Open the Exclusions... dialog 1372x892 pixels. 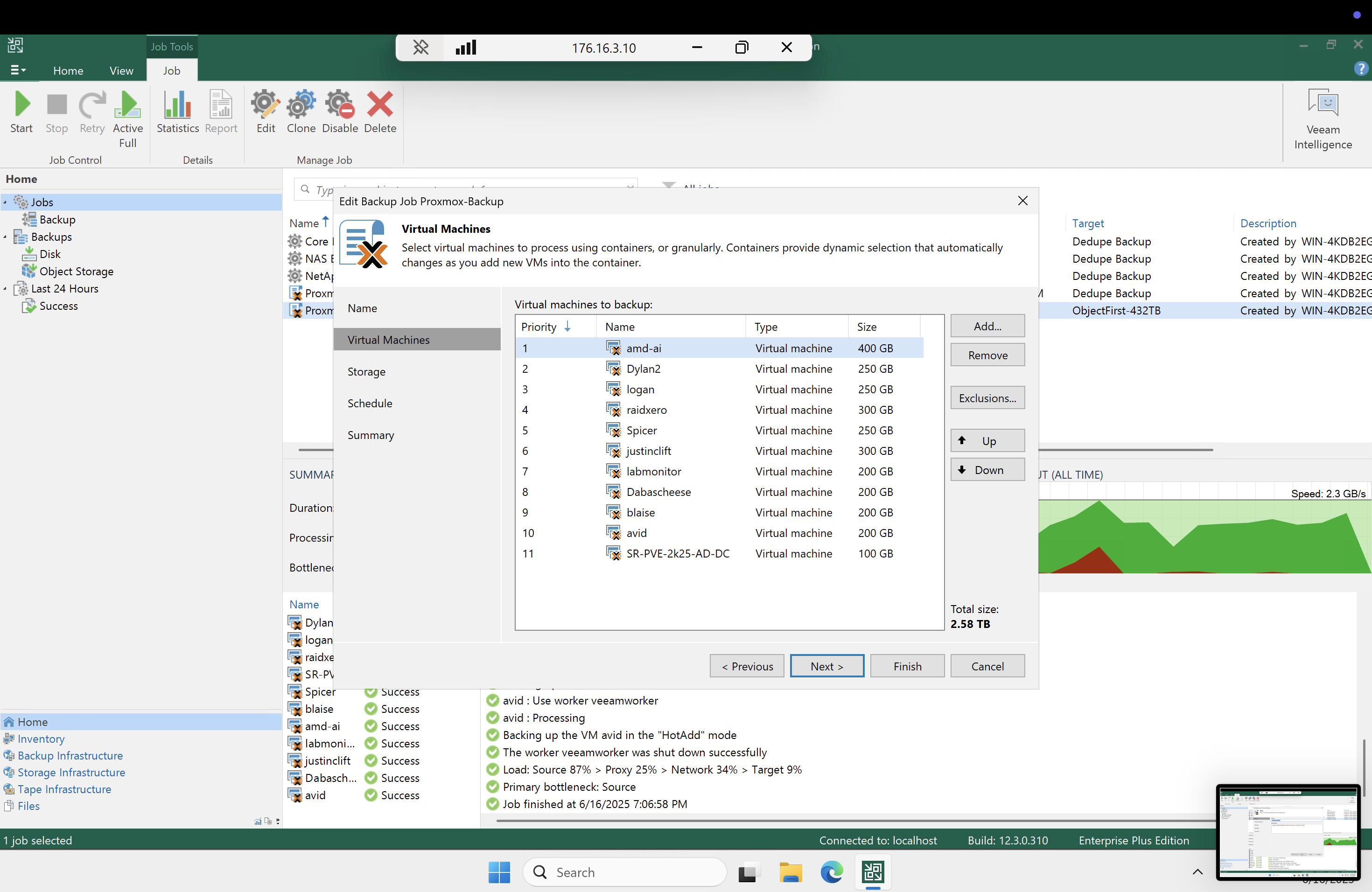(x=987, y=398)
